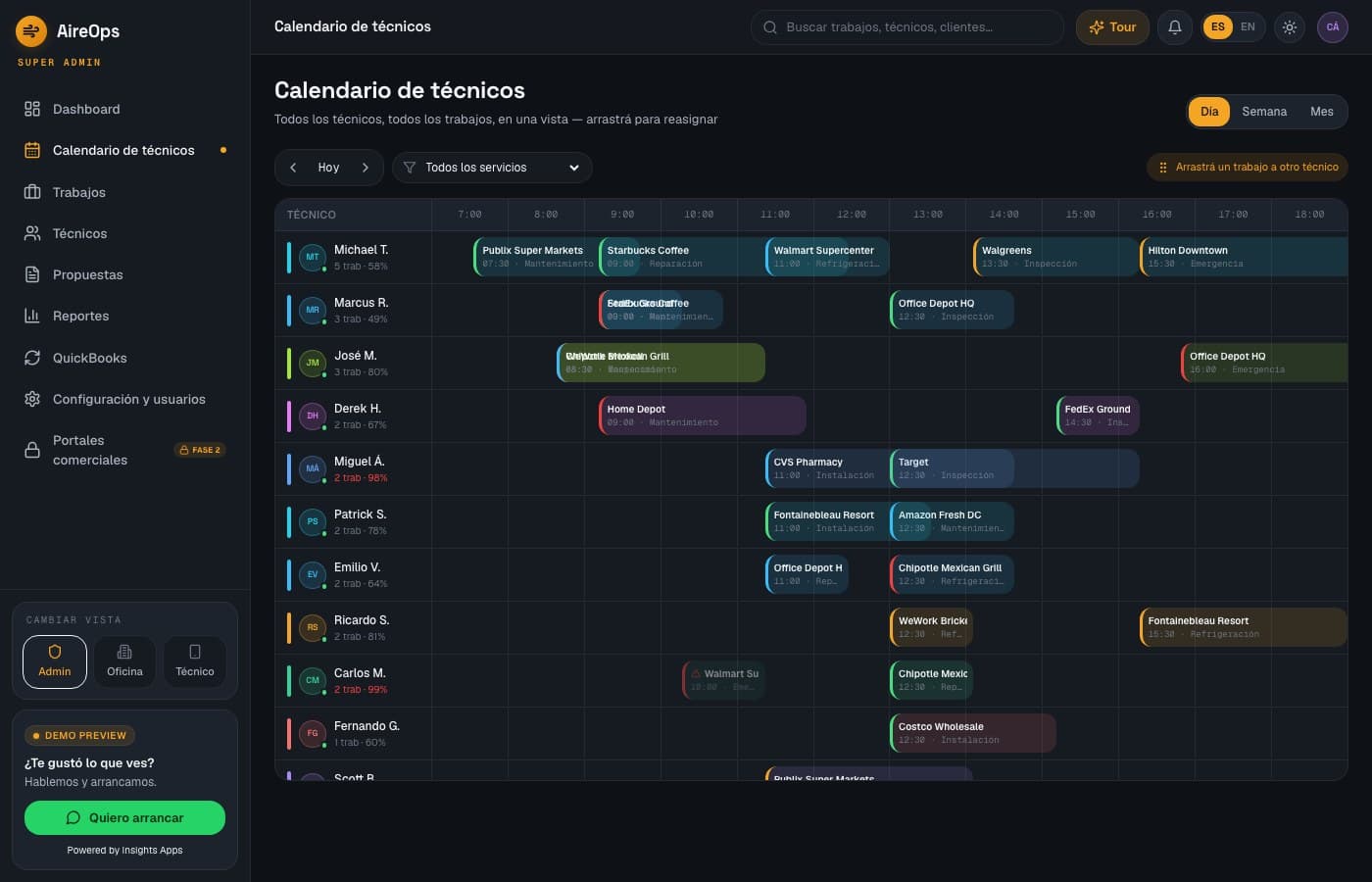Viewport: 1372px width, 882px height.
Task: Switch view to Admin
Action: point(55,661)
